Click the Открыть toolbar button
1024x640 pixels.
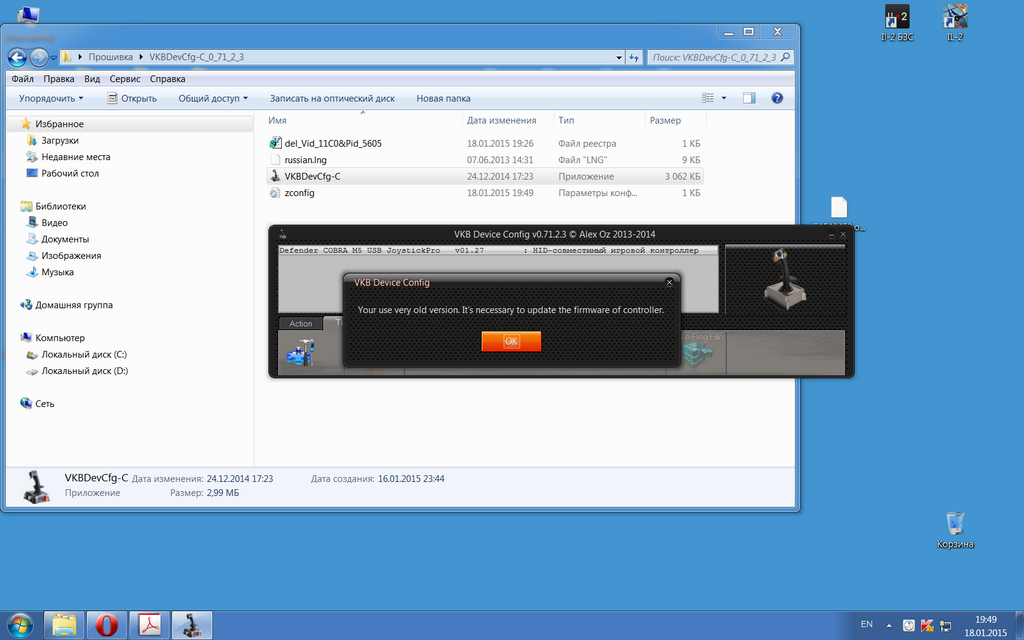(132, 98)
